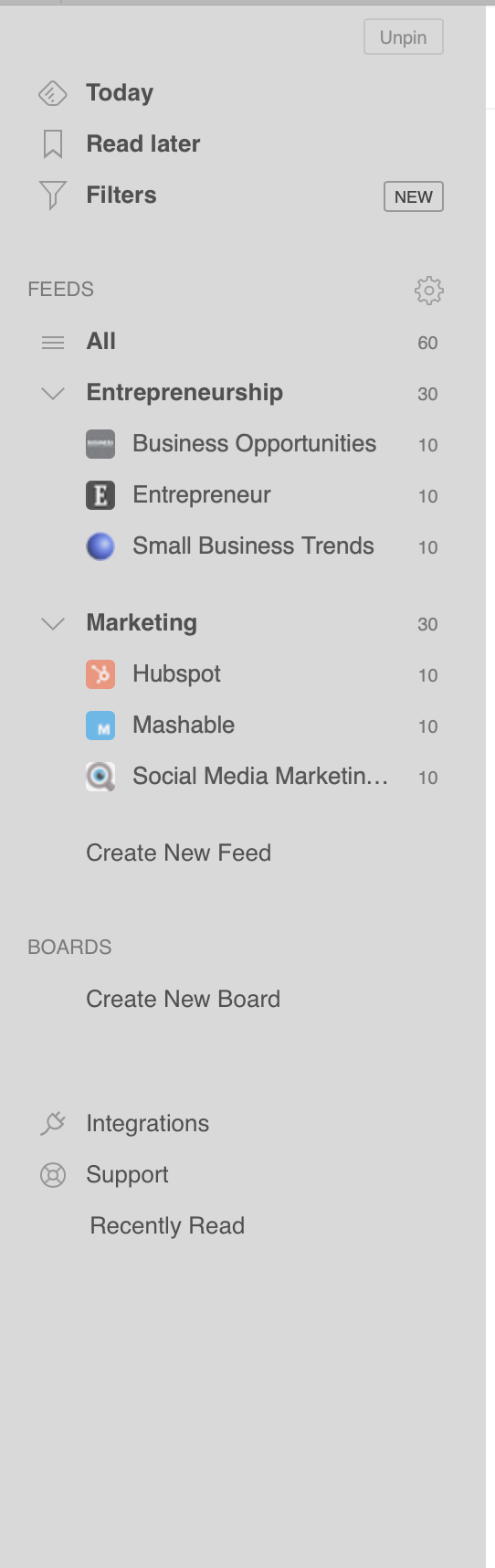Screen dimensions: 495x1568
Task: Click the Integrations plug icon
Action: (53, 1124)
